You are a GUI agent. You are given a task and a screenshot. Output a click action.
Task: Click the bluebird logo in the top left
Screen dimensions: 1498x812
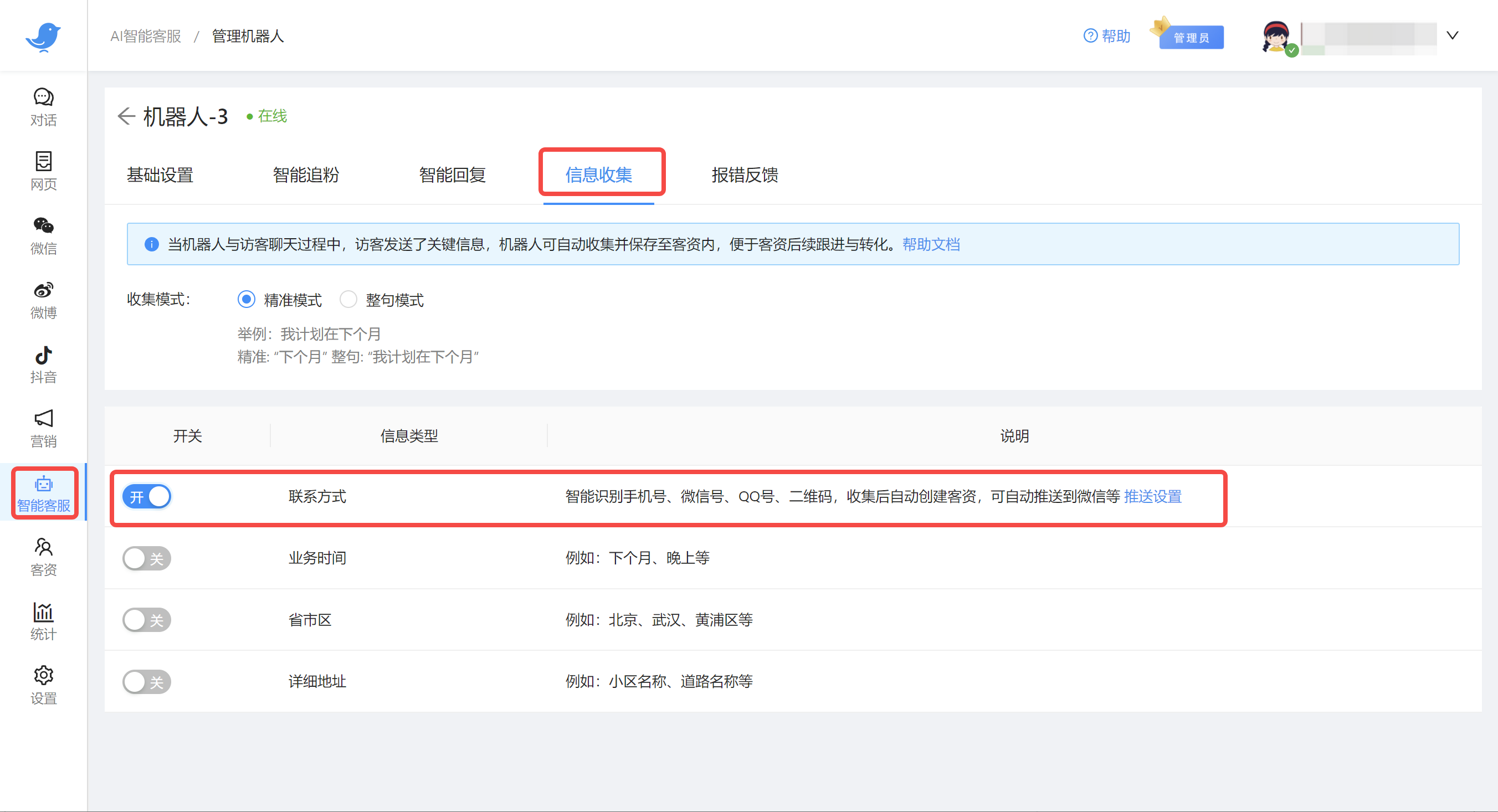[44, 36]
